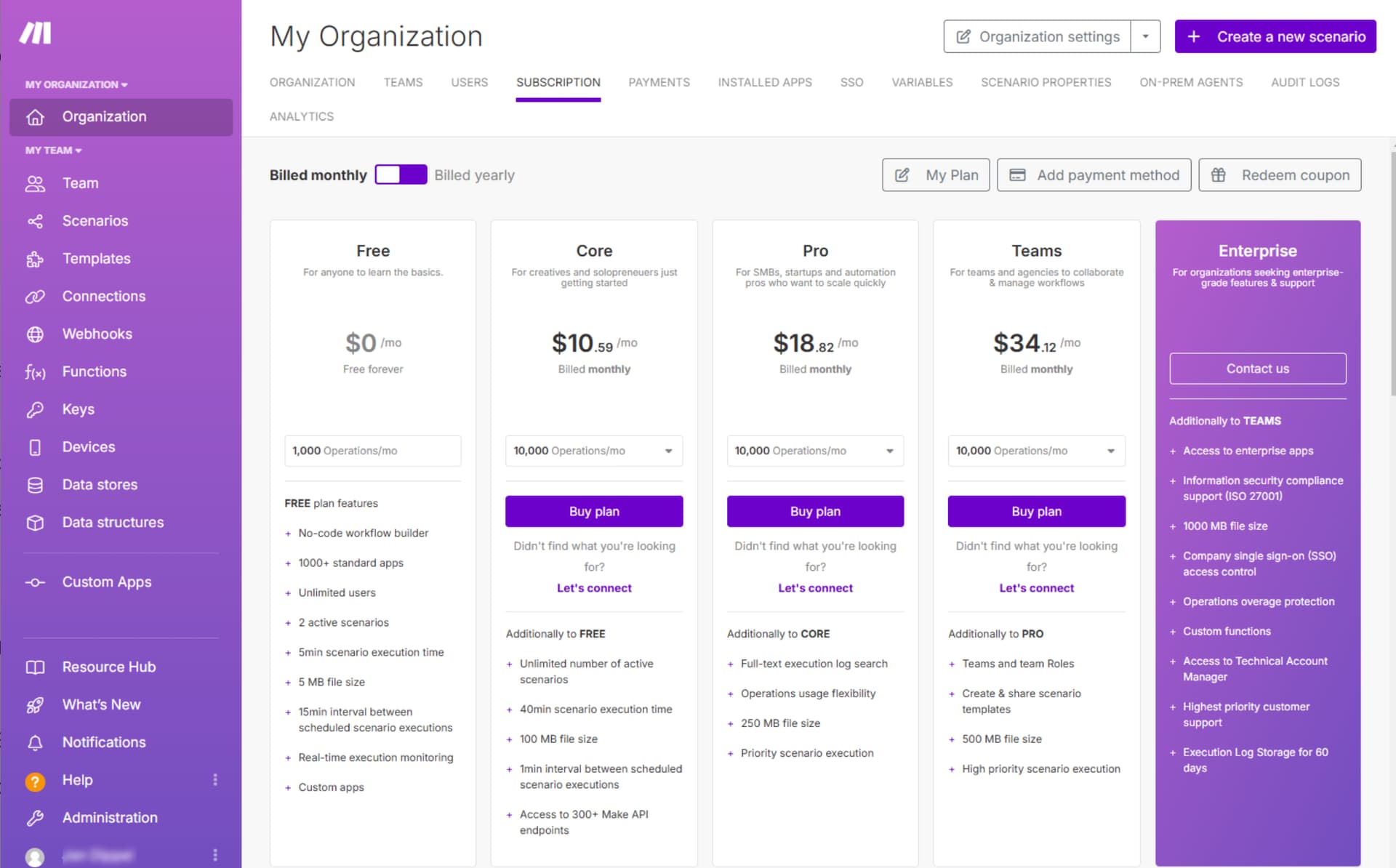
Task: Click Contact us on Enterprise card
Action: 1257,369
